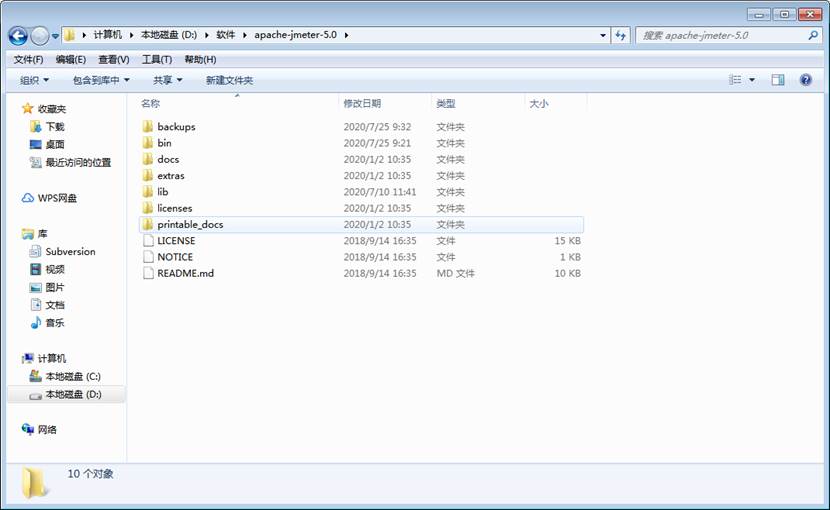The image size is (830, 510).
Task: Toggle the preview pane icon
Action: 778,80
